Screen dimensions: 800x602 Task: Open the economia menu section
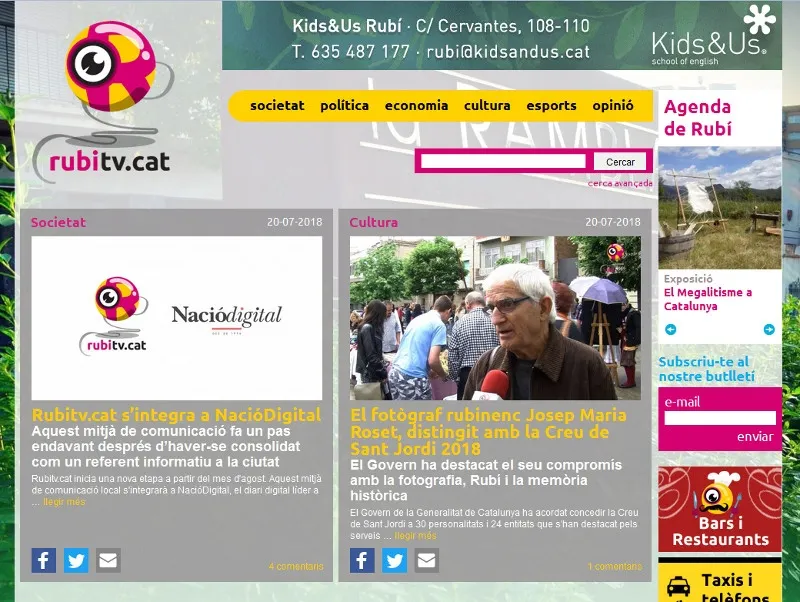(416, 106)
